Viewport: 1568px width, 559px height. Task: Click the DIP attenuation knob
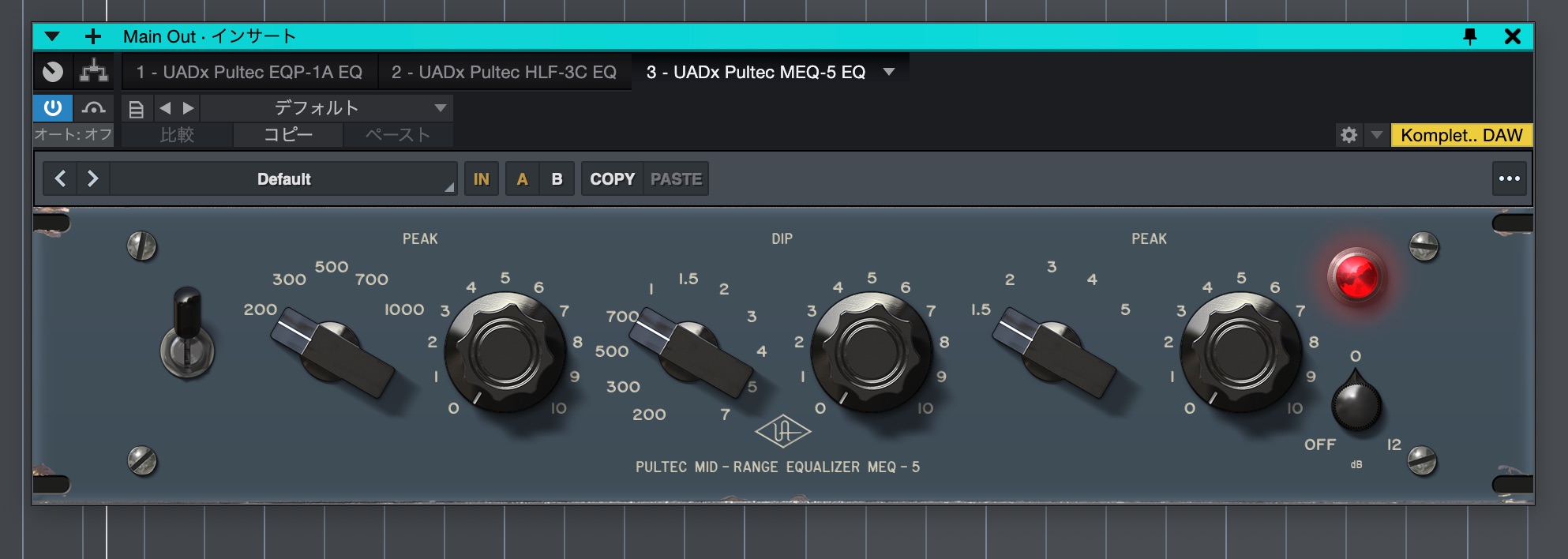coord(872,352)
